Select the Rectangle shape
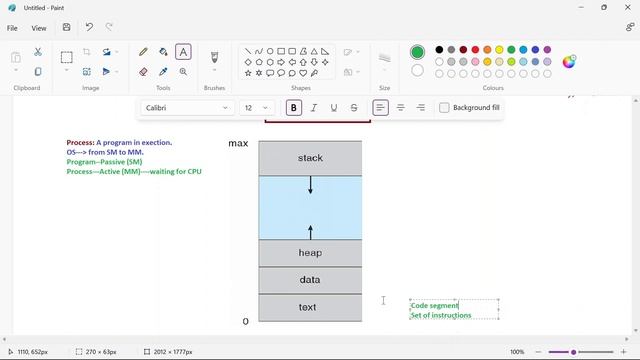Viewport: 640px width, 360px height. pyautogui.click(x=281, y=51)
